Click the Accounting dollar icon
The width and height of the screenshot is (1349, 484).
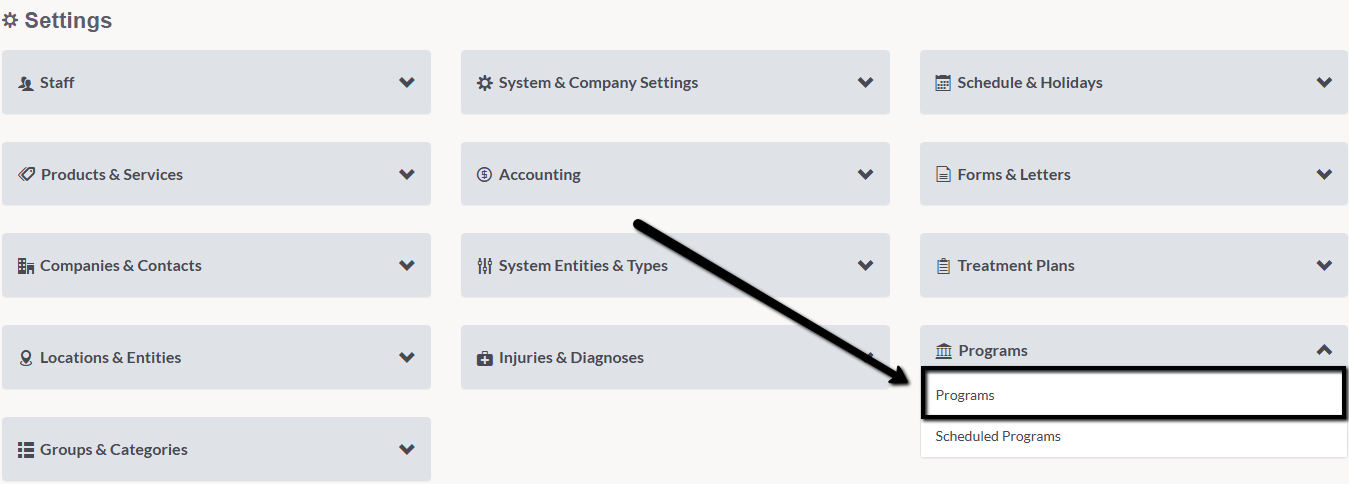point(485,174)
